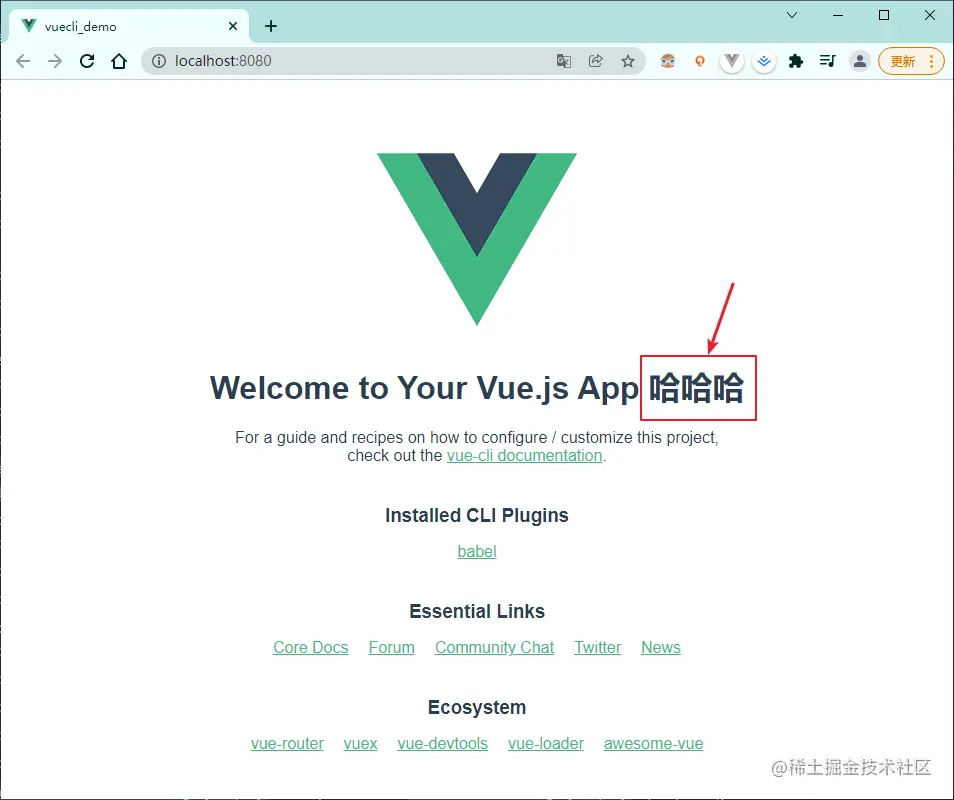
Task: Open the News link
Action: (x=661, y=647)
